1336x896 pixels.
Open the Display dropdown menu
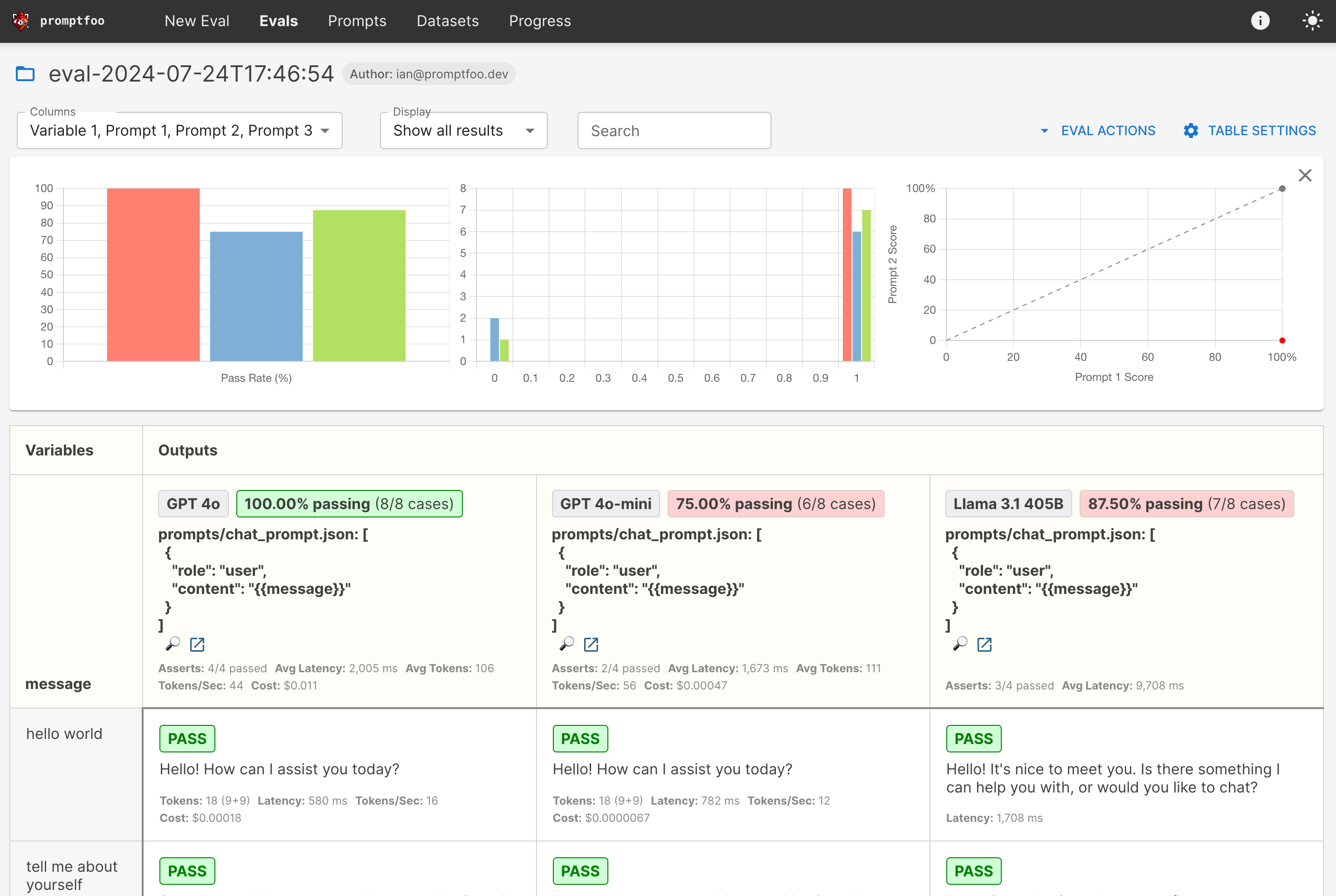pyautogui.click(x=464, y=131)
